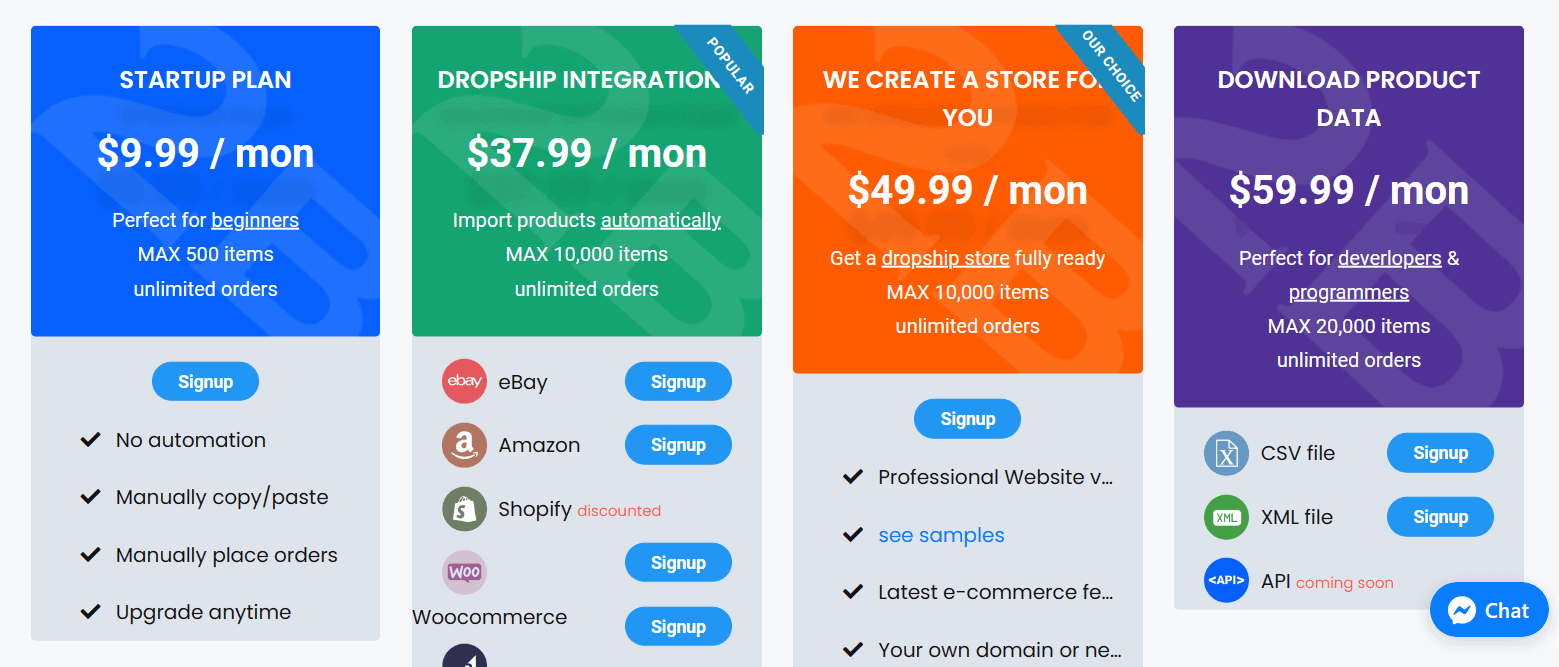
Task: Click the CSV file icon
Action: pos(1226,452)
